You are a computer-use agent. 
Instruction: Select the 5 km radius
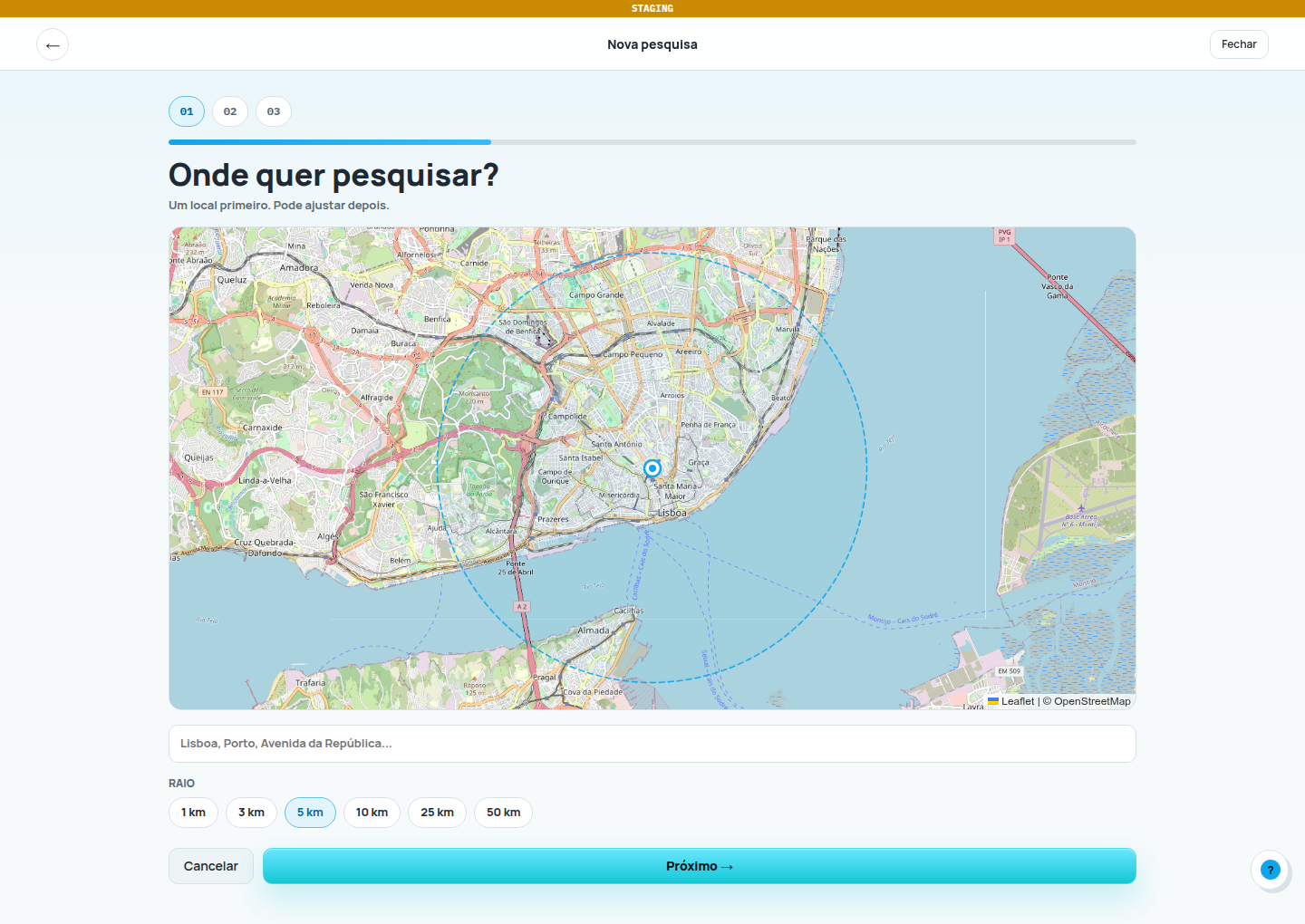coord(310,813)
